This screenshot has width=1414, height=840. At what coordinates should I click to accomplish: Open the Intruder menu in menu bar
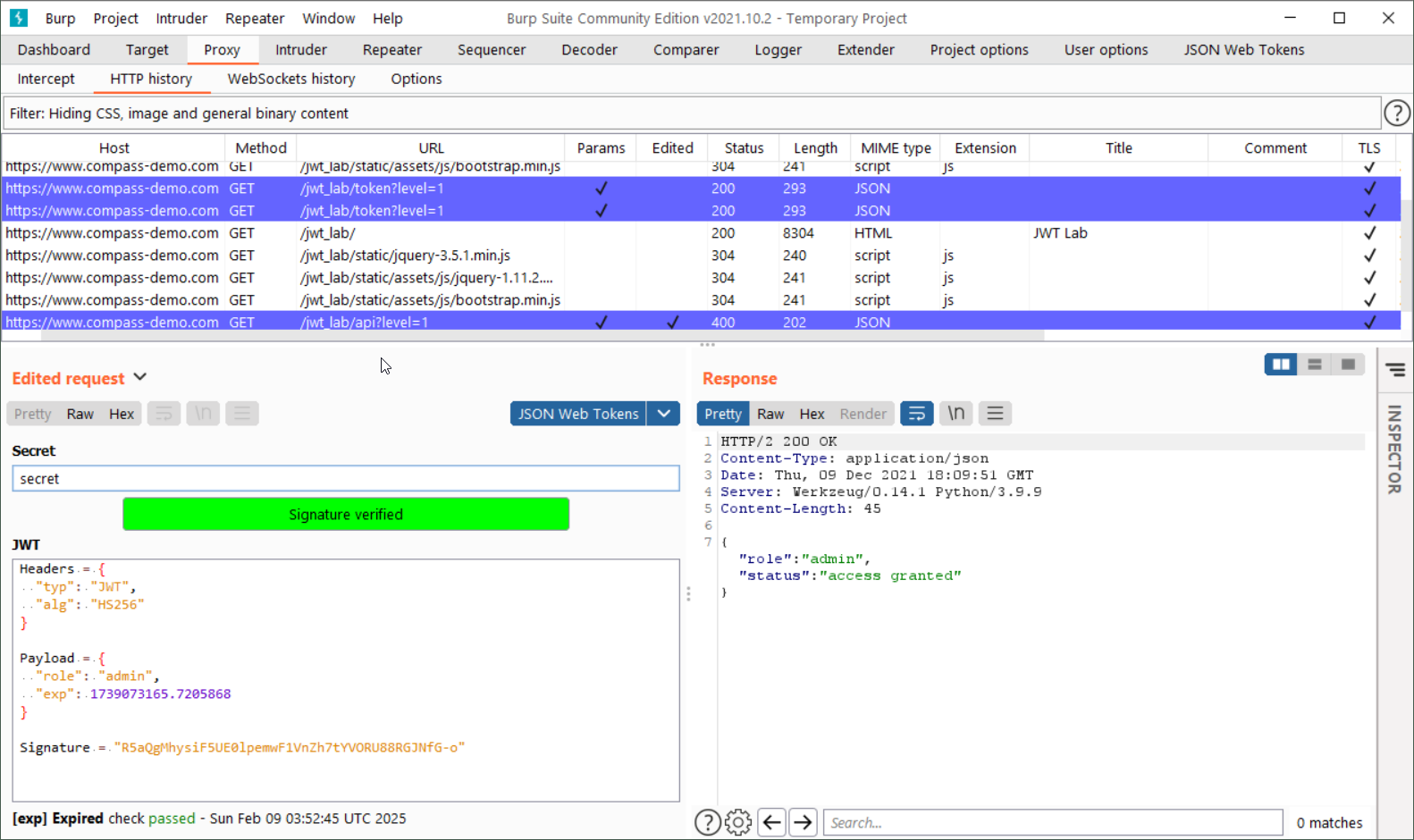[181, 18]
